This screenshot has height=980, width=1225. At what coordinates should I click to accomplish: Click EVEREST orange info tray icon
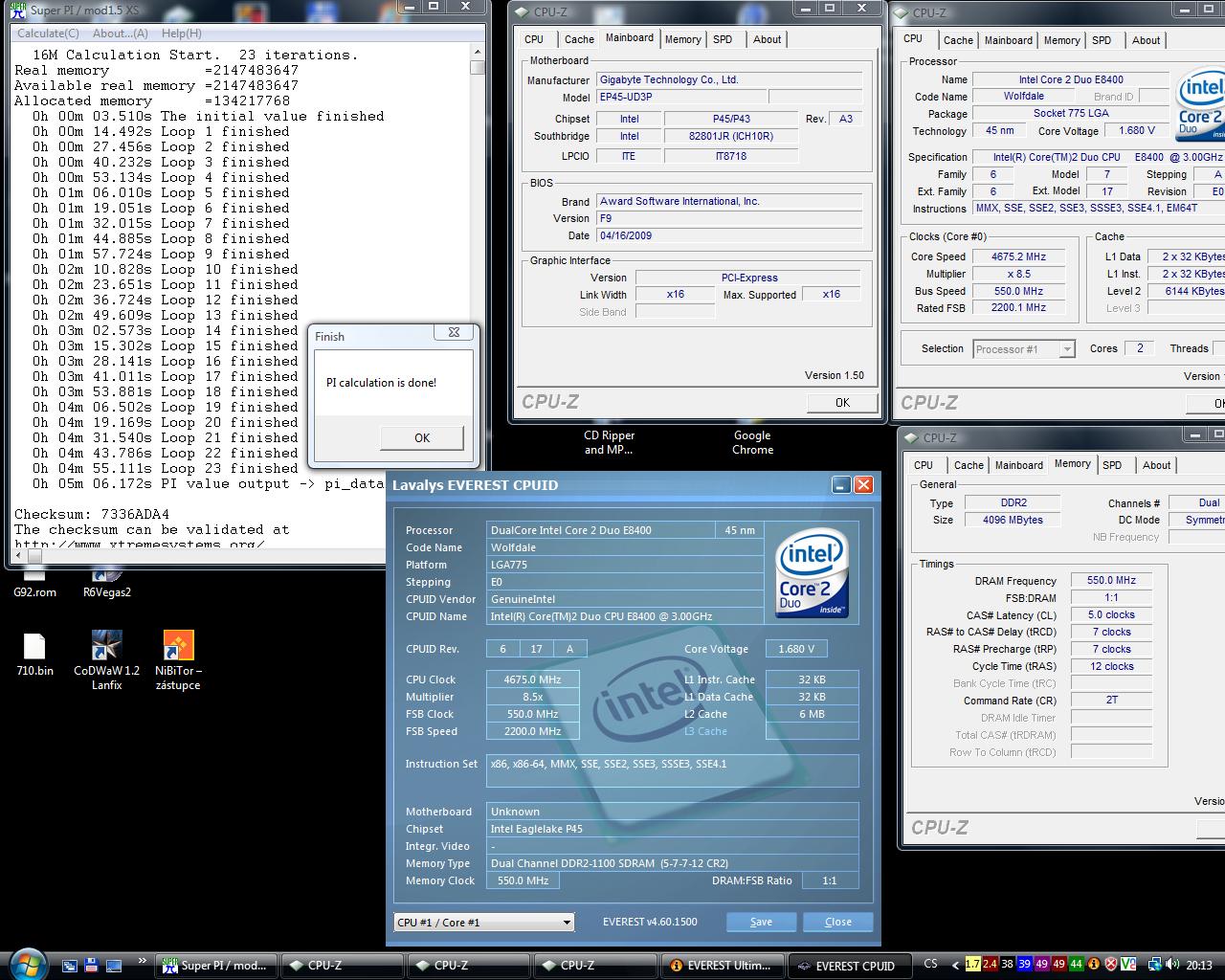click(1094, 965)
